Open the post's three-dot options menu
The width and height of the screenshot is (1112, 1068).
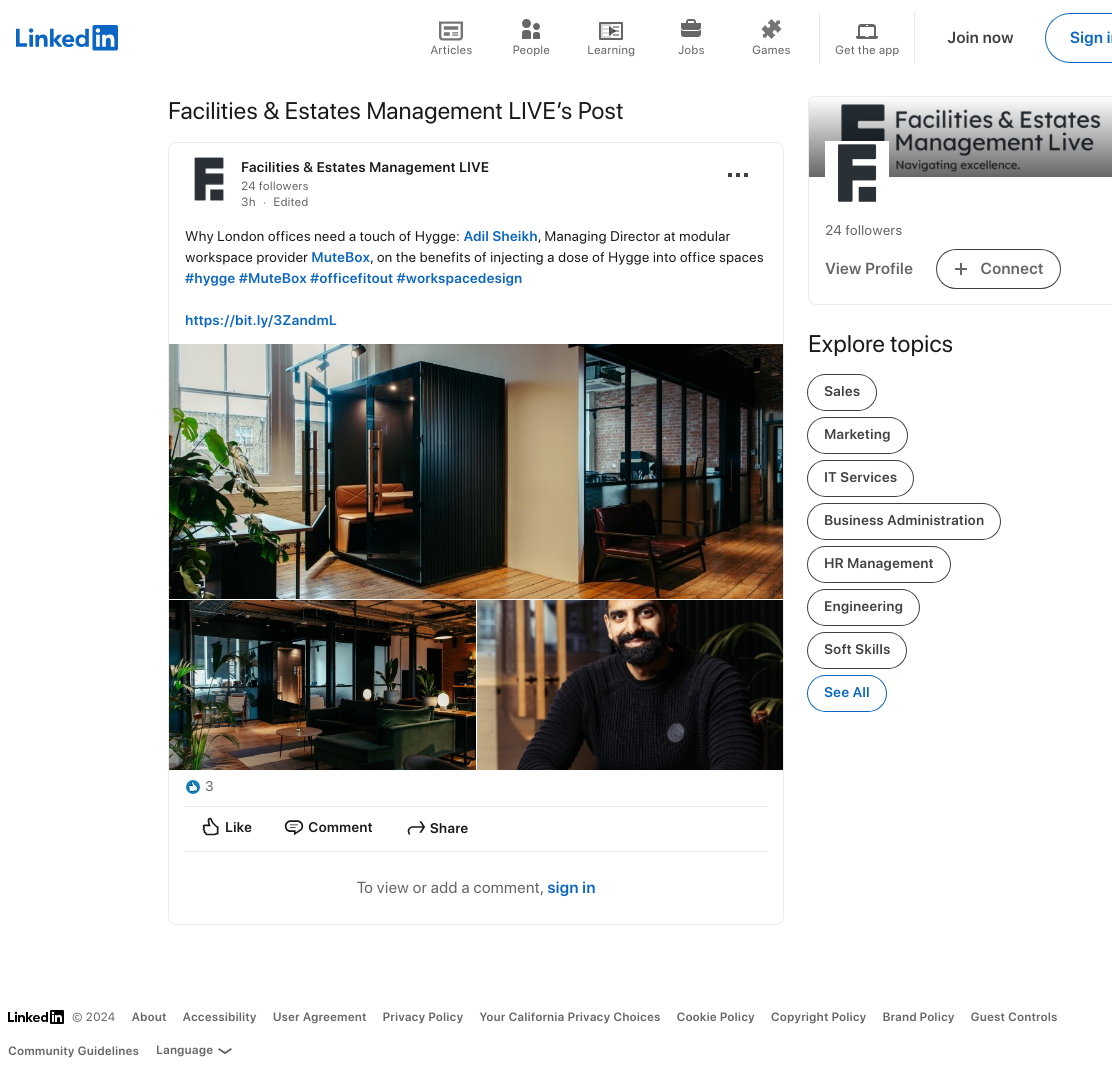click(738, 174)
